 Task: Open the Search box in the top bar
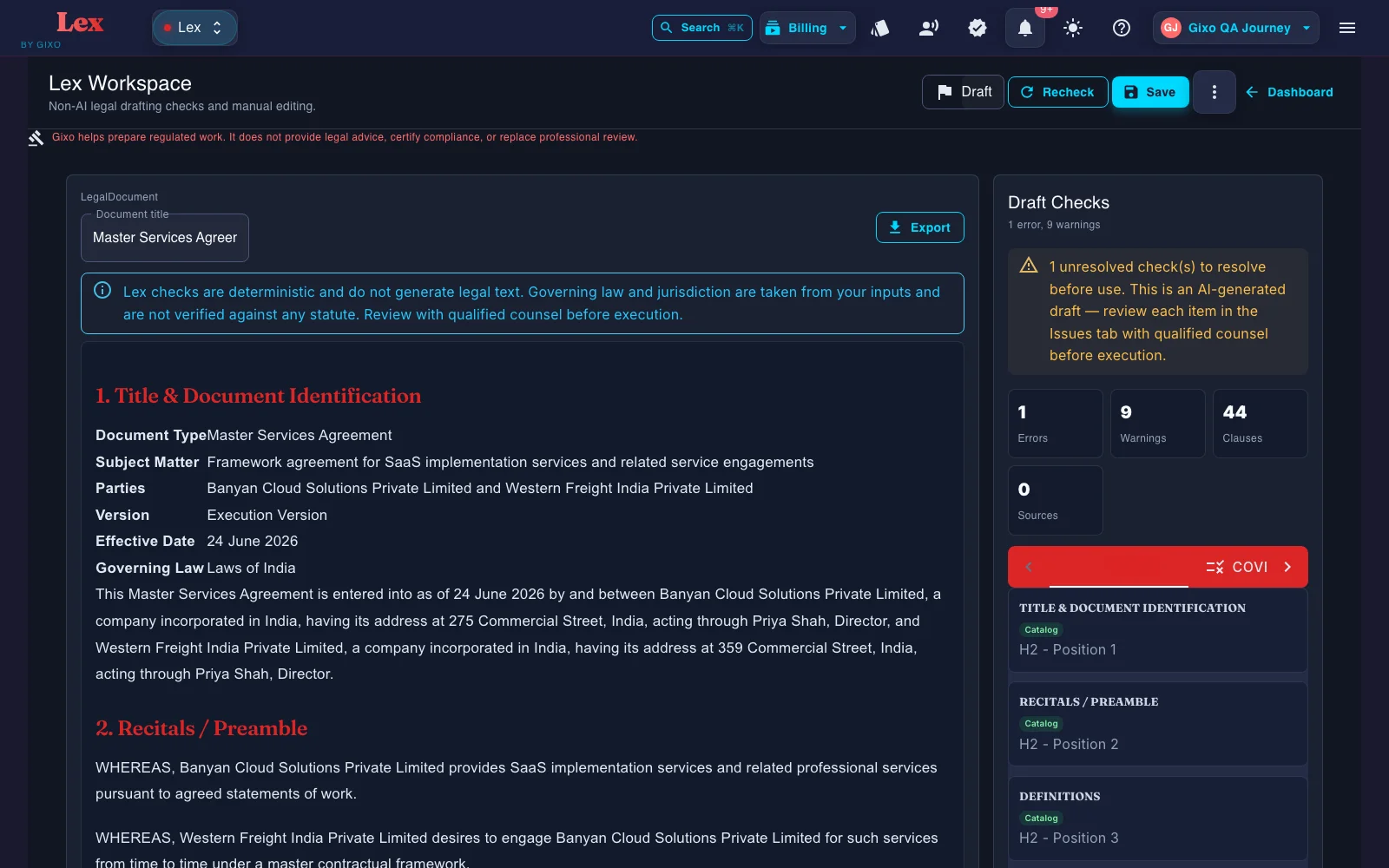tap(701, 28)
